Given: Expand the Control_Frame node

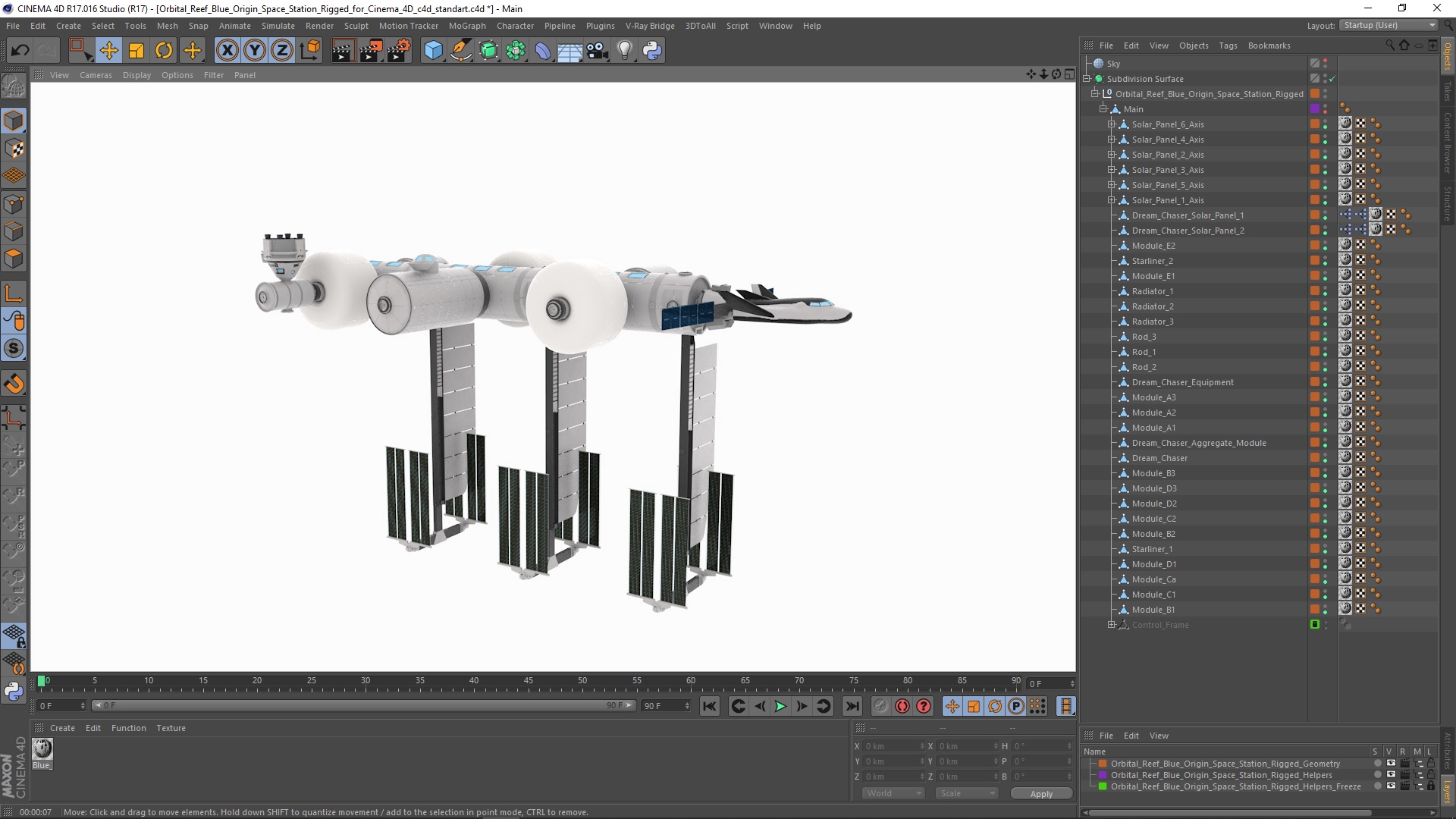Looking at the screenshot, I should pyautogui.click(x=1112, y=625).
